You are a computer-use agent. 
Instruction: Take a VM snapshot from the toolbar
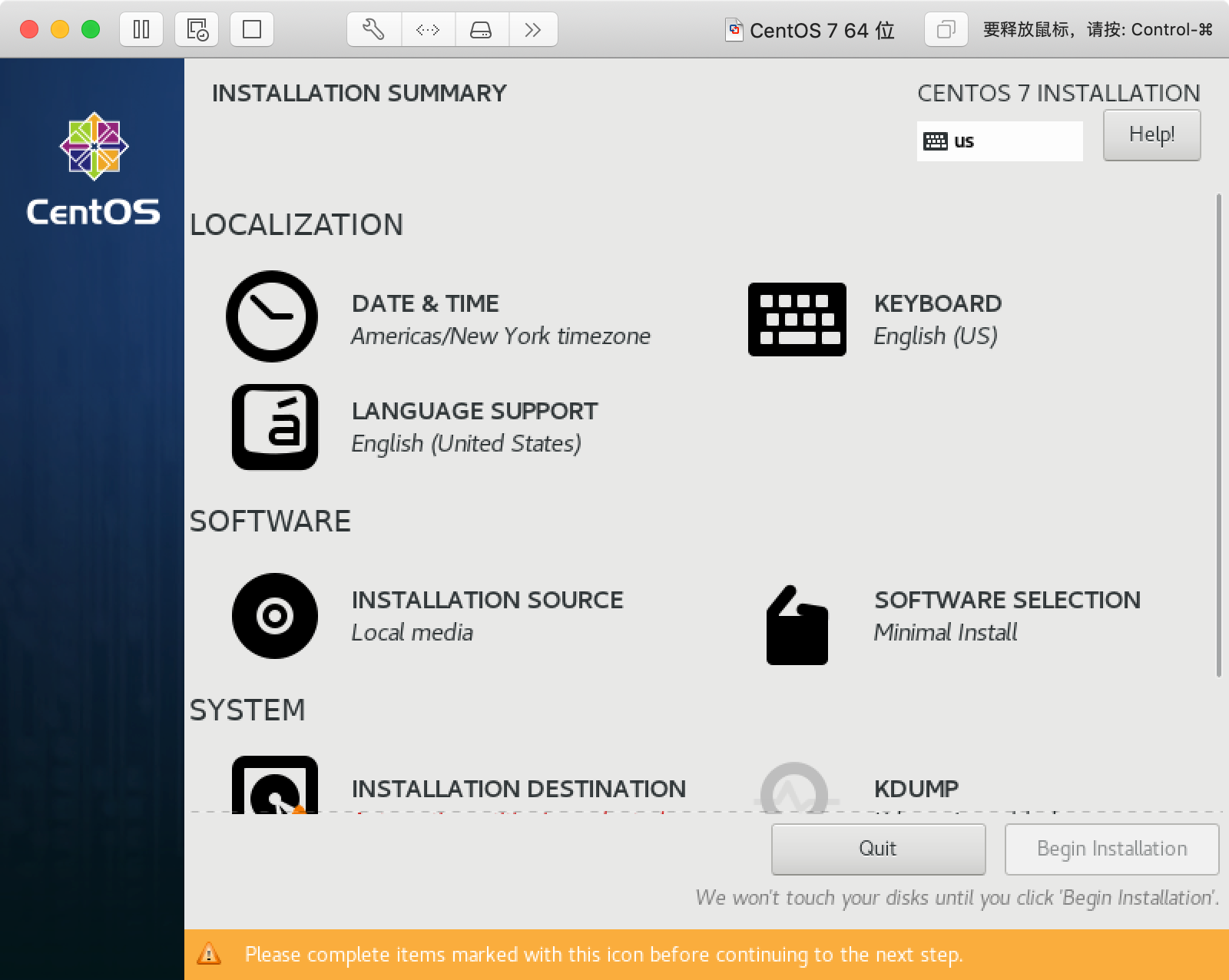pyautogui.click(x=197, y=30)
